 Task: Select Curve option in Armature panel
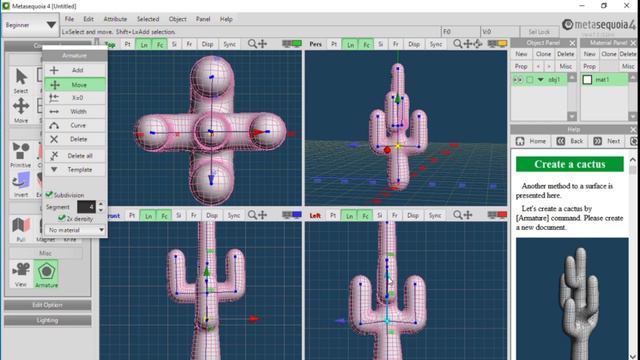pyautogui.click(x=75, y=125)
